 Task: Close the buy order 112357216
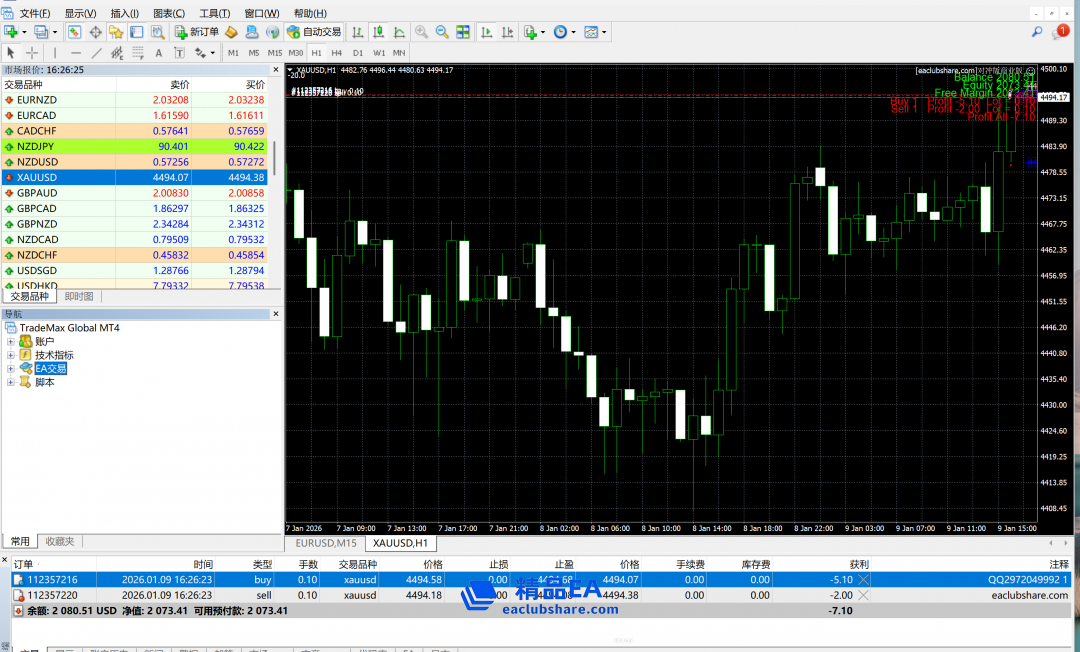864,579
